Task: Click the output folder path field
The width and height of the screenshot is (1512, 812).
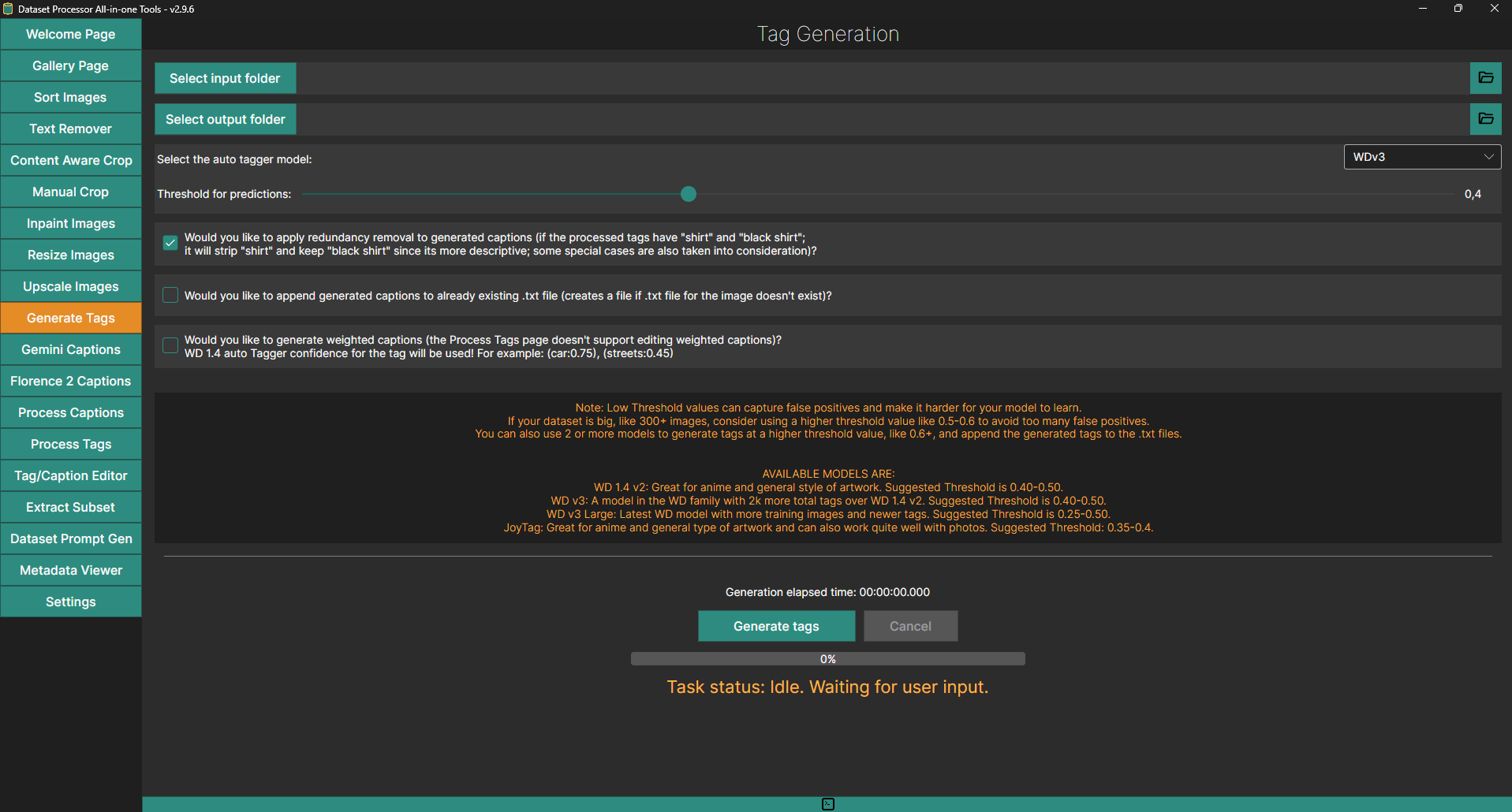Action: click(883, 119)
